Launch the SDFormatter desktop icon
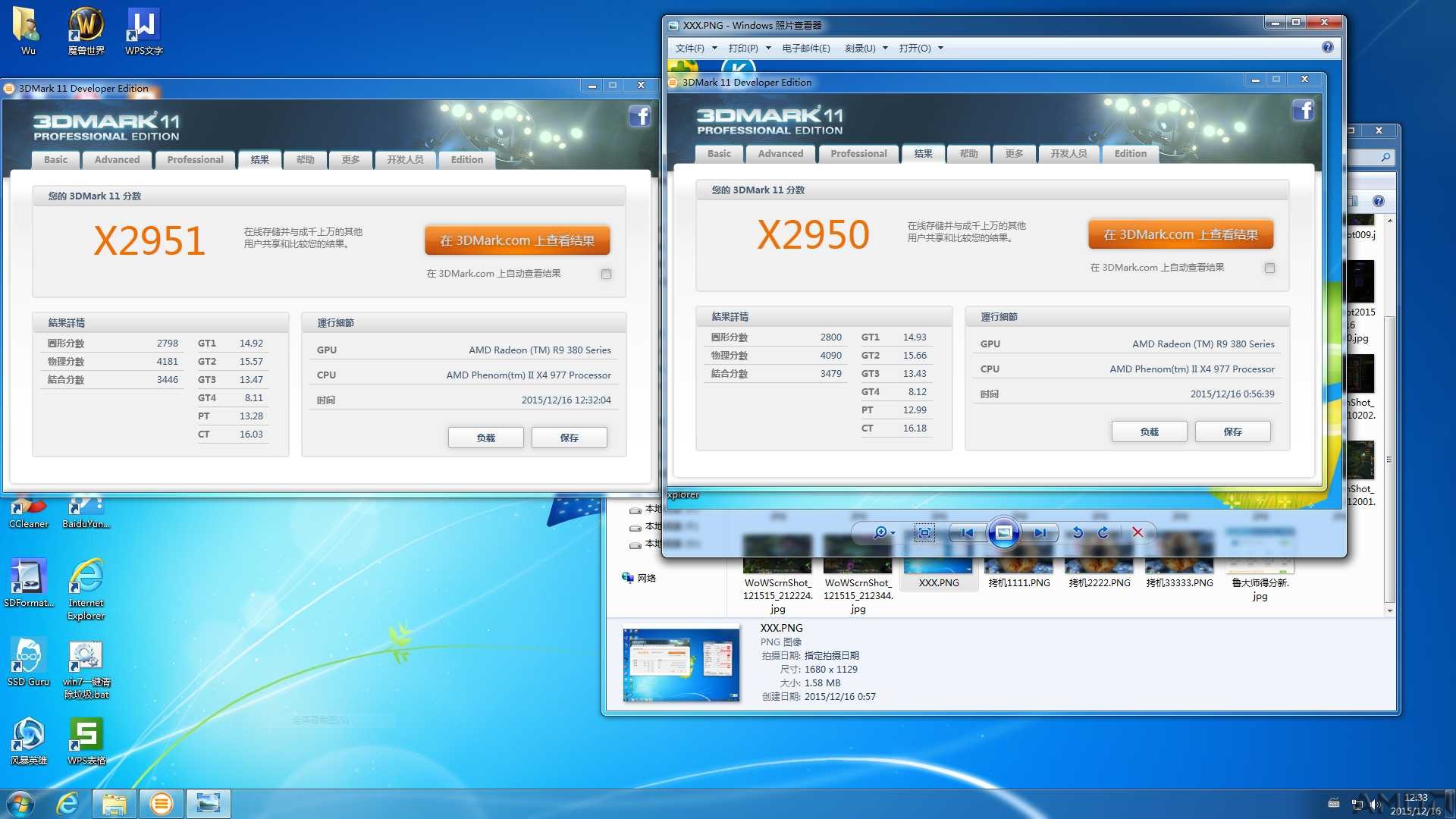 [28, 582]
